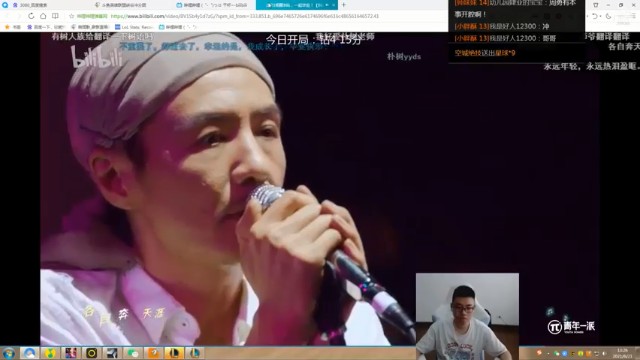Viewport: 640px width, 360px height.
Task: Click the 永远年轻，永远热泪盈眶 danmaku
Action: (591, 67)
